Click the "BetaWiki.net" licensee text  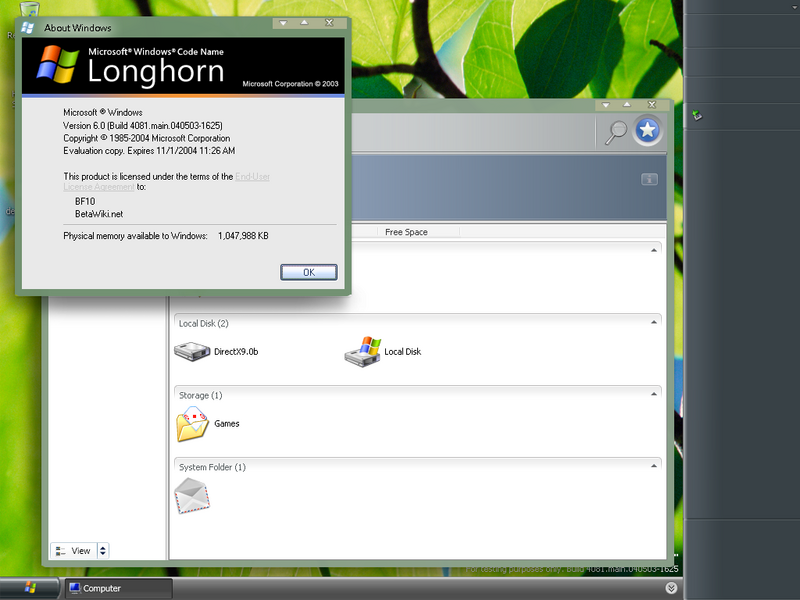[x=99, y=214]
